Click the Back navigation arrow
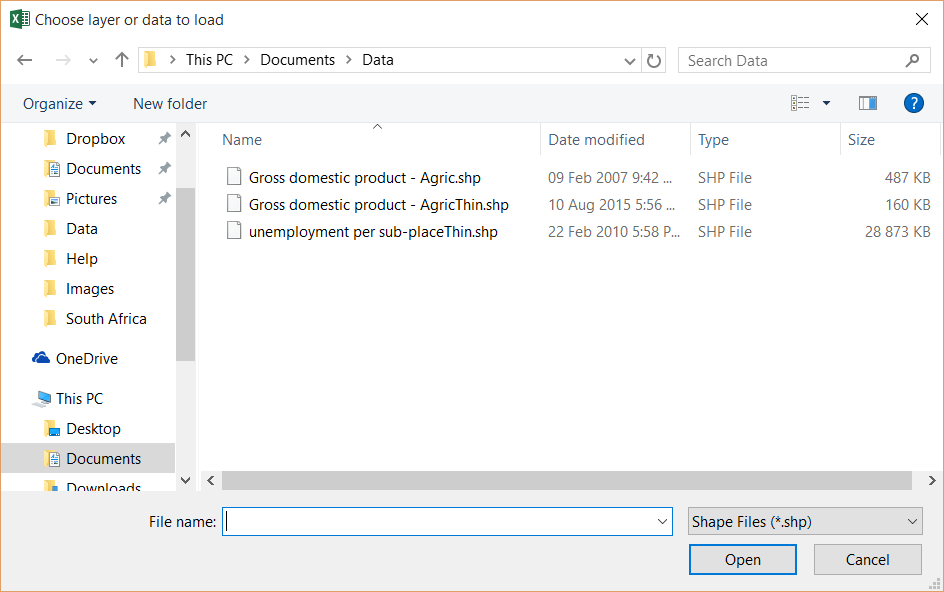944x592 pixels. 25,60
